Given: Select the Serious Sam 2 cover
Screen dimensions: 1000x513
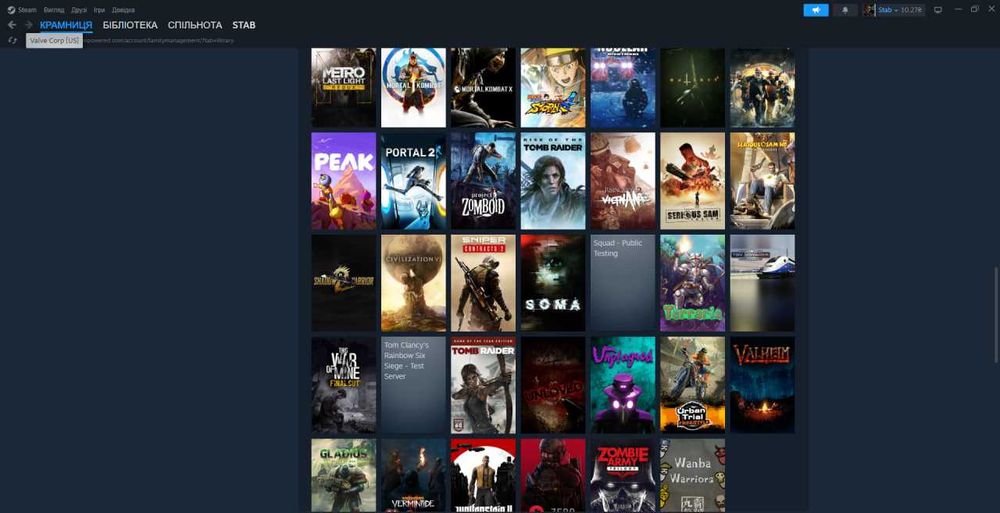Looking at the screenshot, I should [693, 181].
